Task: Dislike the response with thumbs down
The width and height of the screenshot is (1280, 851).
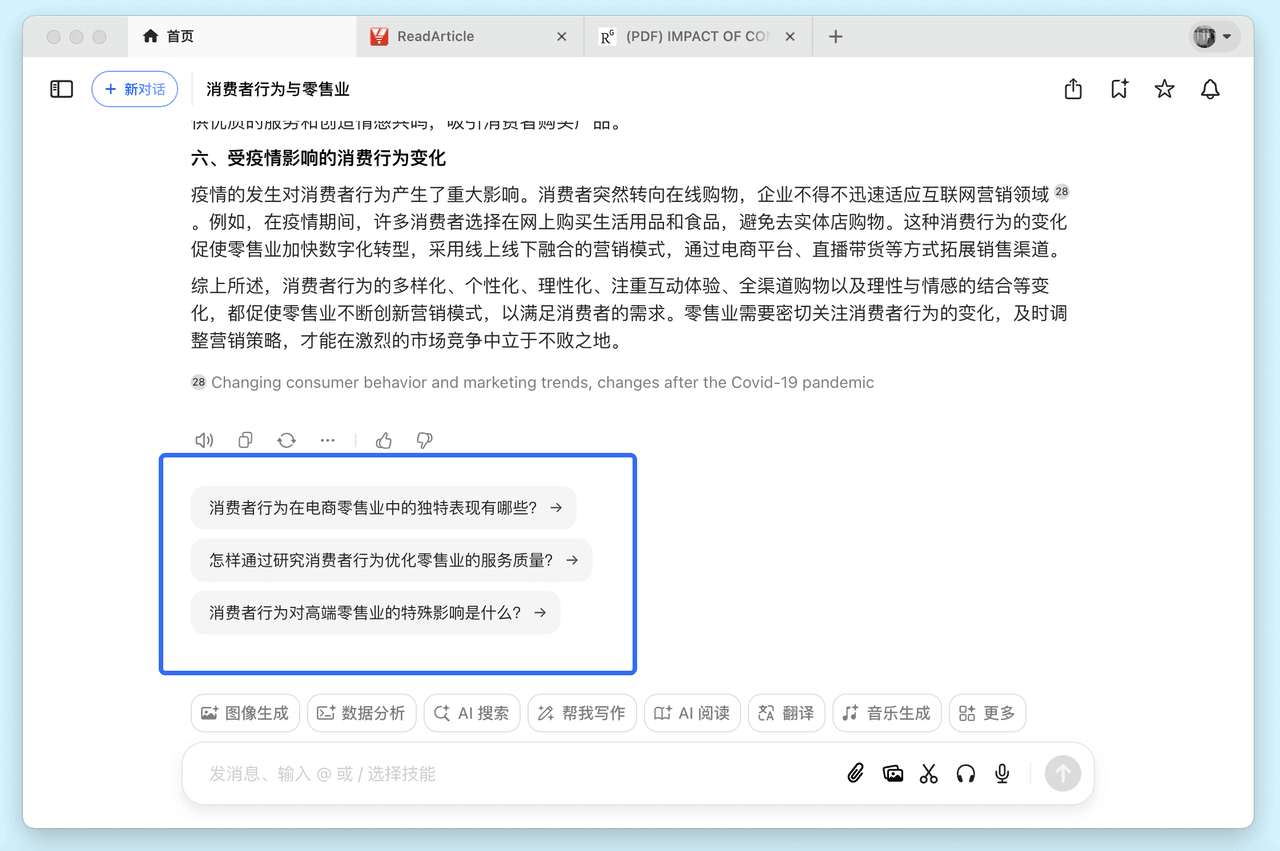Action: tap(424, 440)
